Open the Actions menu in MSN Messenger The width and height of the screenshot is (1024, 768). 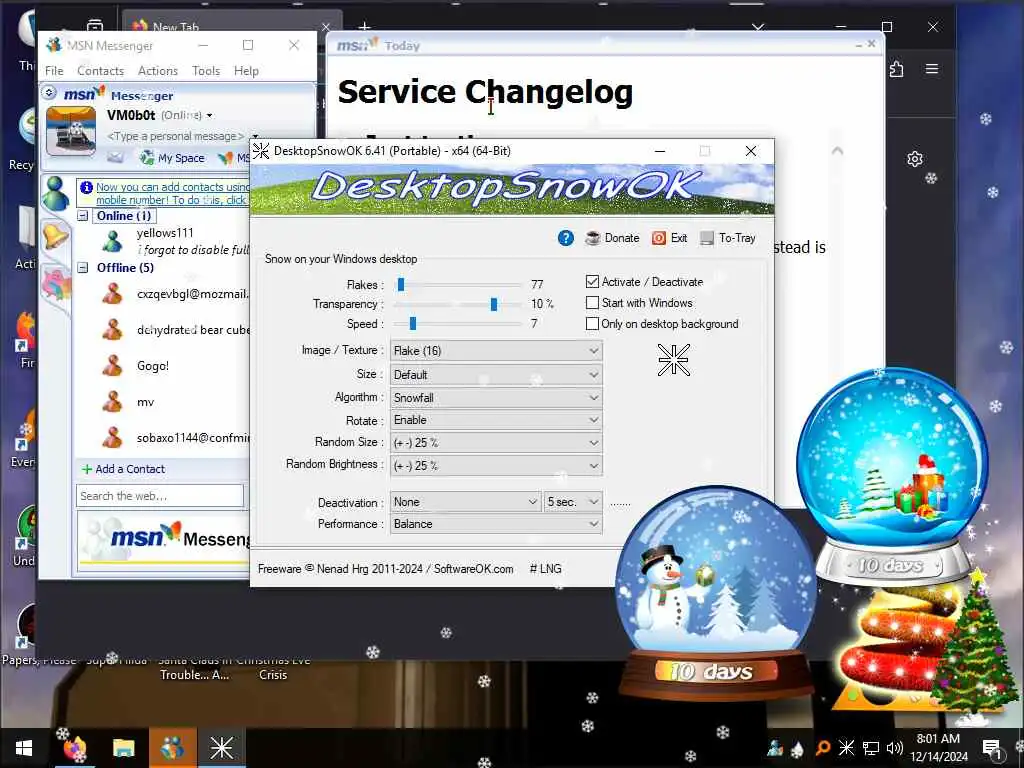157,71
